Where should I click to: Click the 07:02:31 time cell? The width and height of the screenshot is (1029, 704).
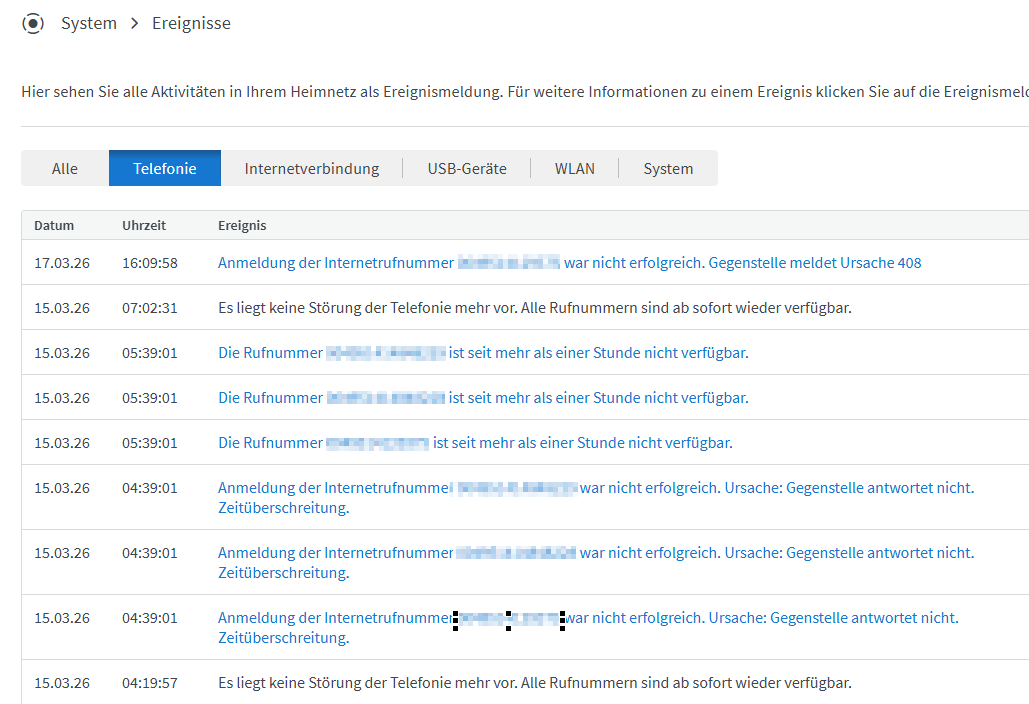point(150,308)
